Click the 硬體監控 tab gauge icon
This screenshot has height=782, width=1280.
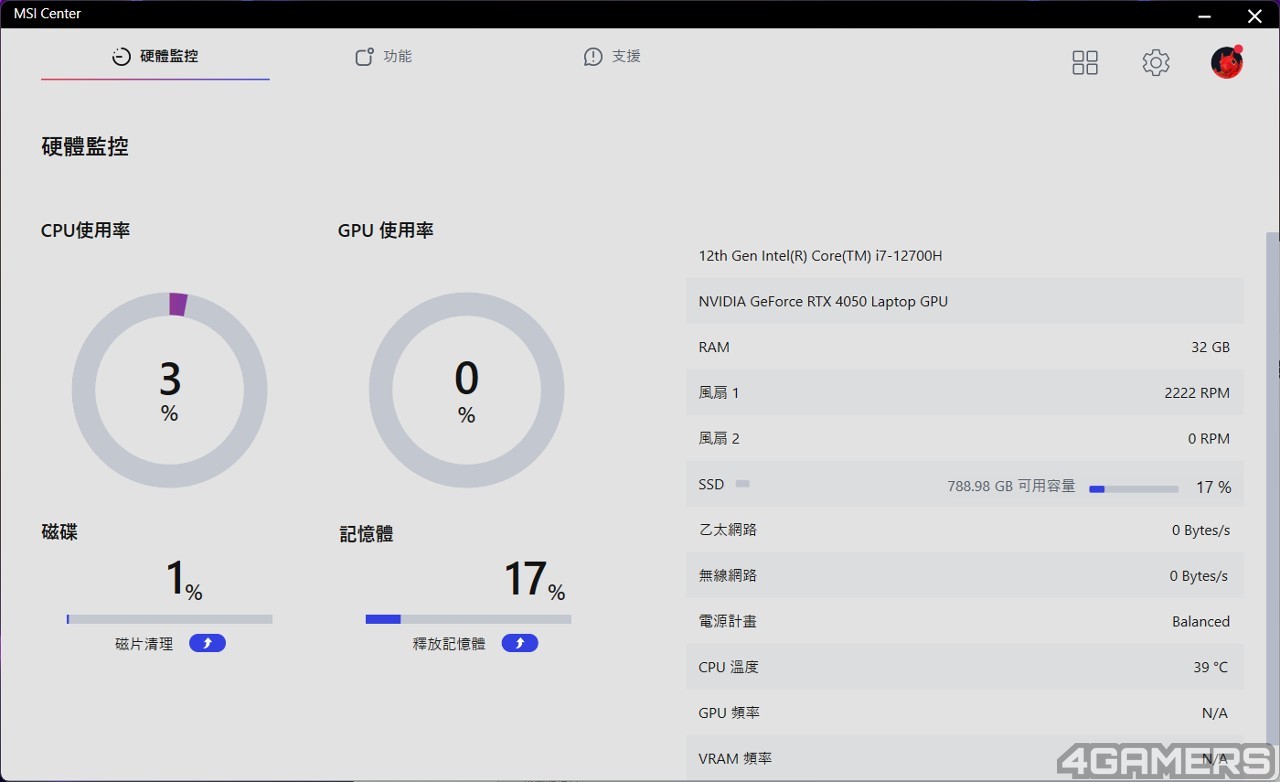(121, 57)
